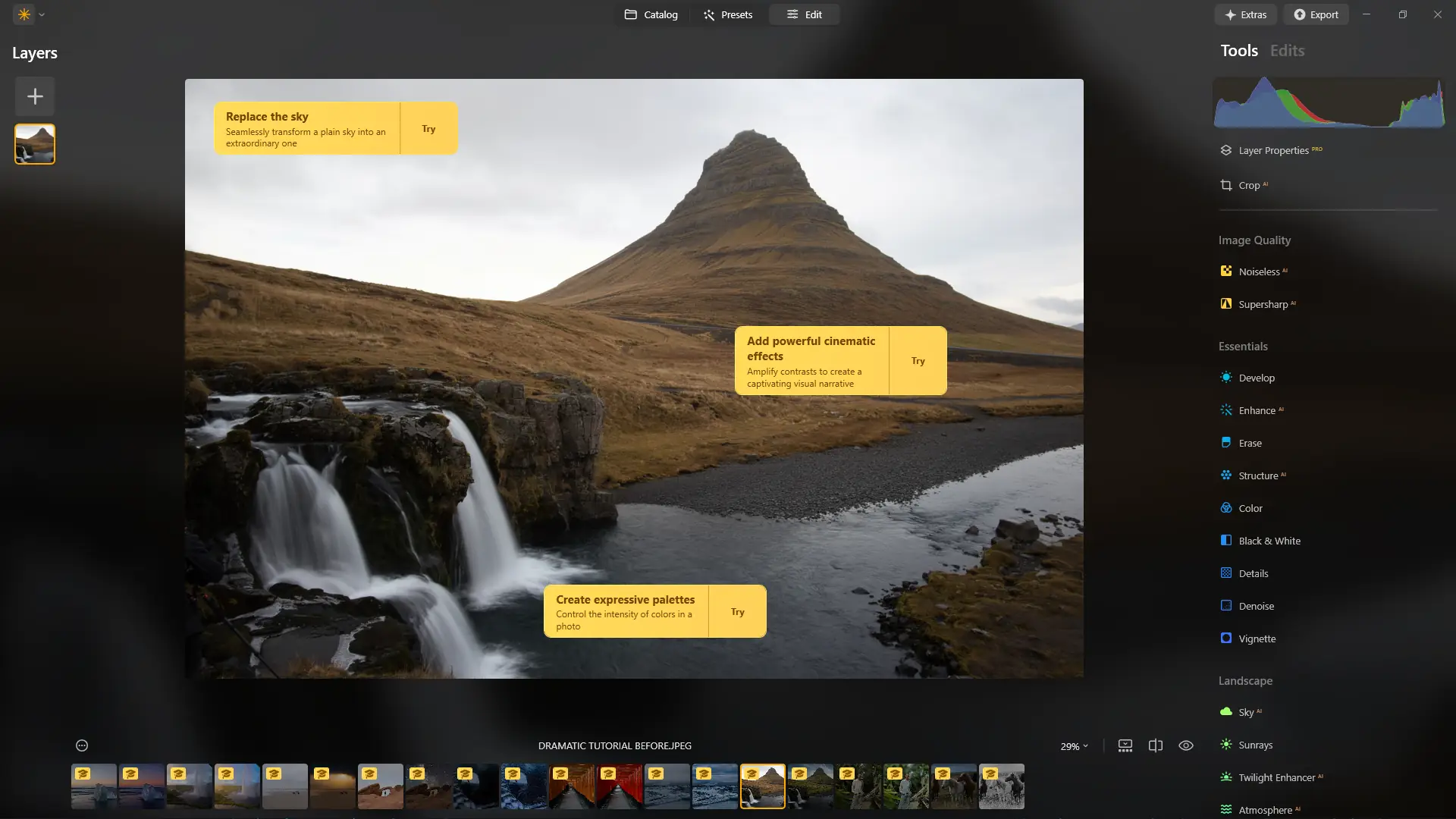Switch to the Catalog tab

point(651,14)
